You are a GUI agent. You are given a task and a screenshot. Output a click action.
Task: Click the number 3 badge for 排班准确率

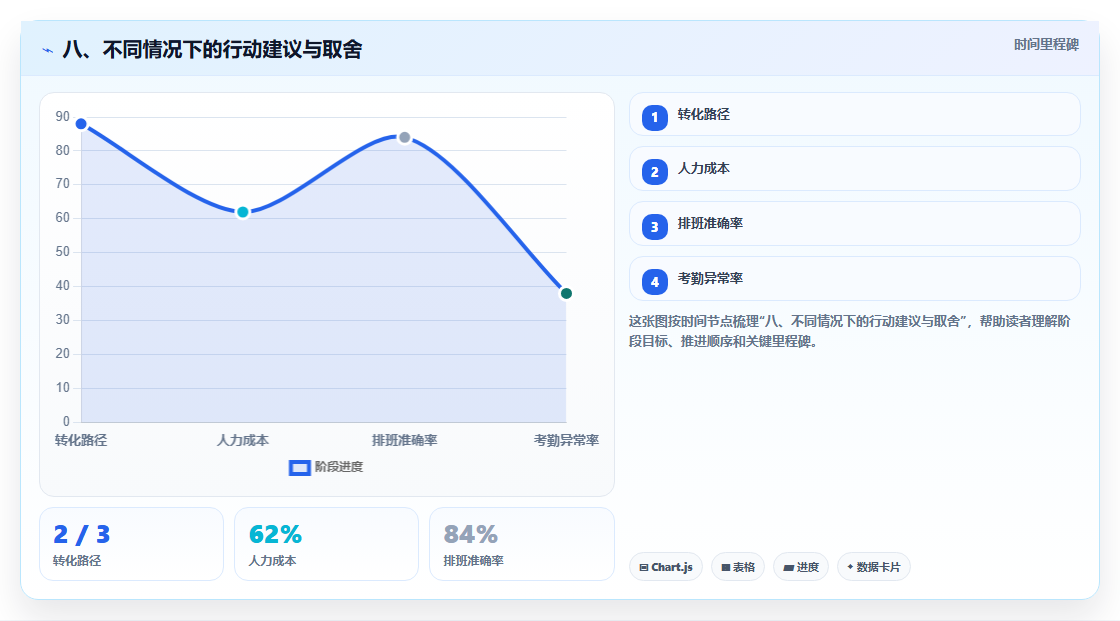click(x=654, y=227)
